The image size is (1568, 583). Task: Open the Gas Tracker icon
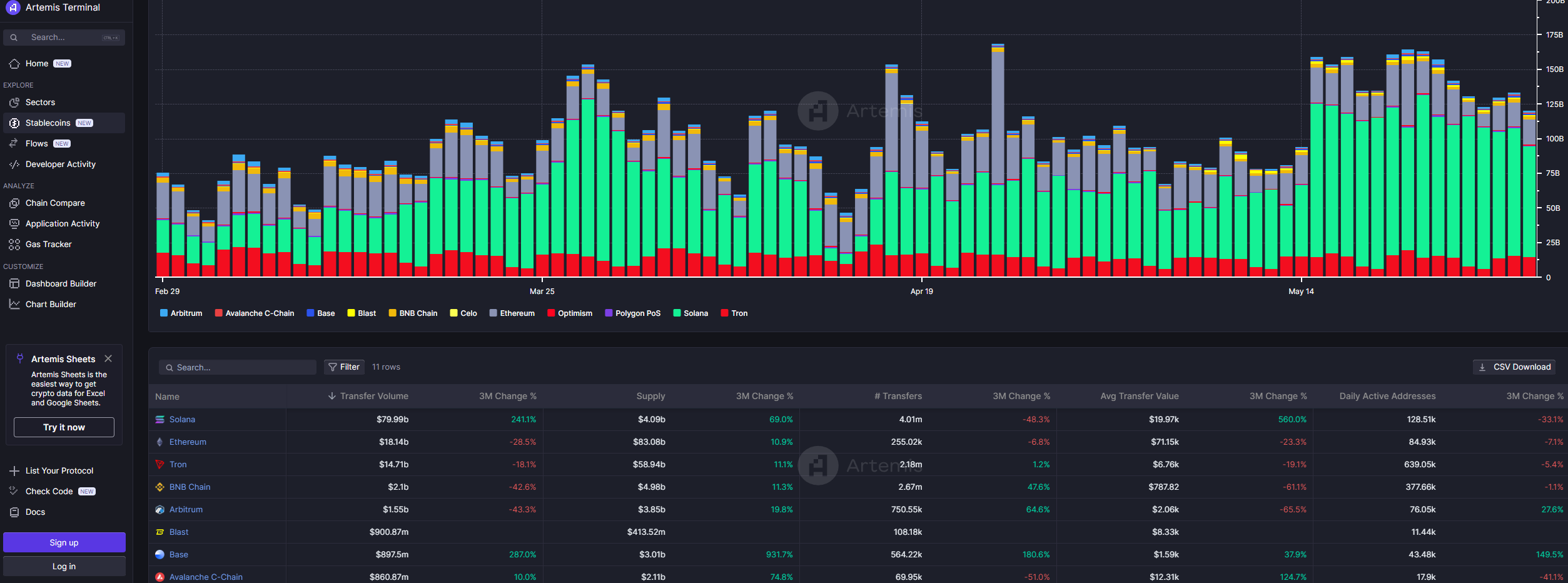coord(14,245)
